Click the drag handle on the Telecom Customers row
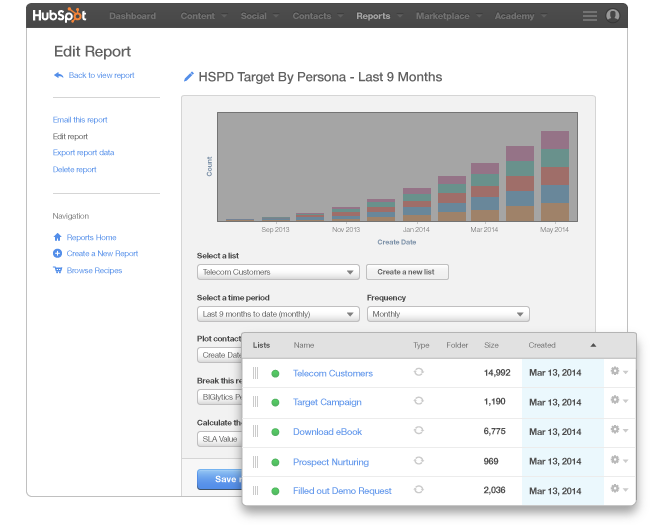 pyautogui.click(x=255, y=373)
